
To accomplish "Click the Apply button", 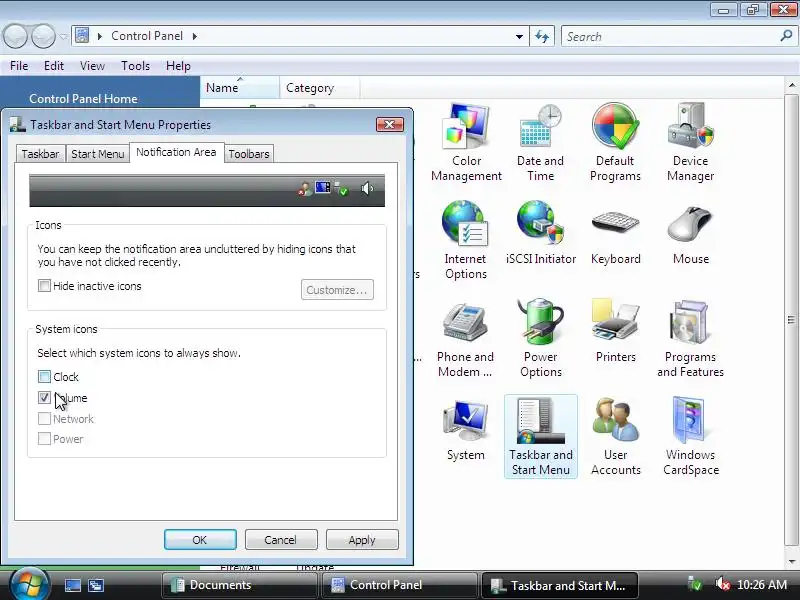I will pyautogui.click(x=362, y=539).
